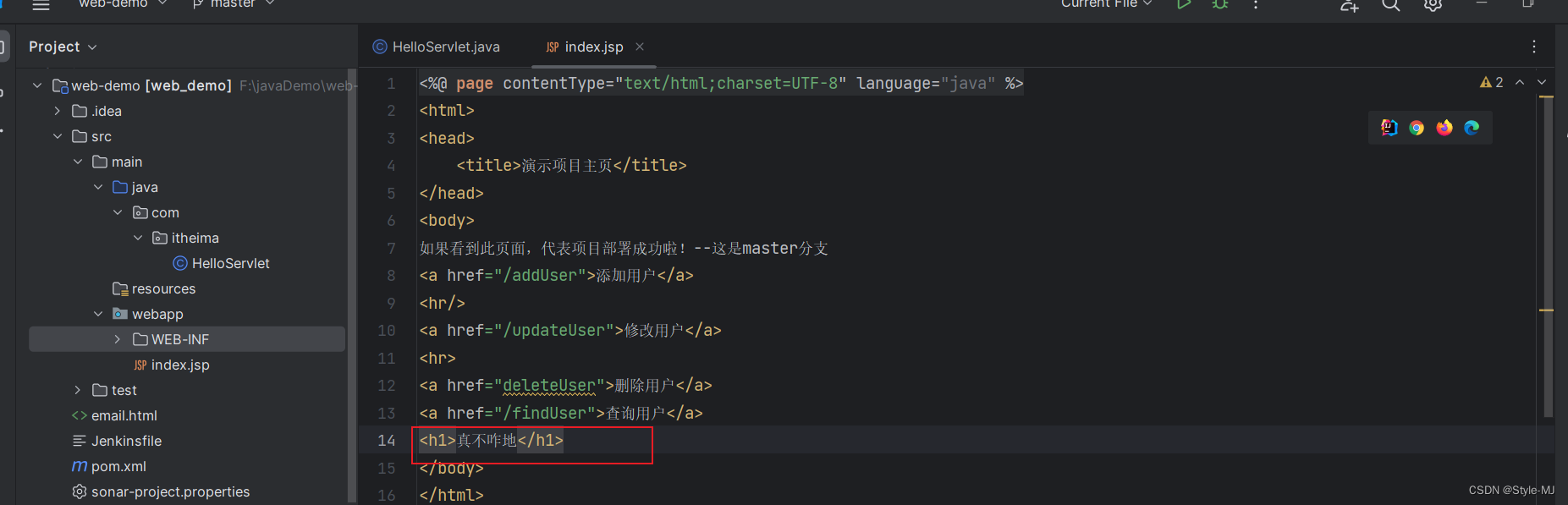Click the underlined "deleteUser" href value
Image resolution: width=1568 pixels, height=505 pixels.
point(548,385)
